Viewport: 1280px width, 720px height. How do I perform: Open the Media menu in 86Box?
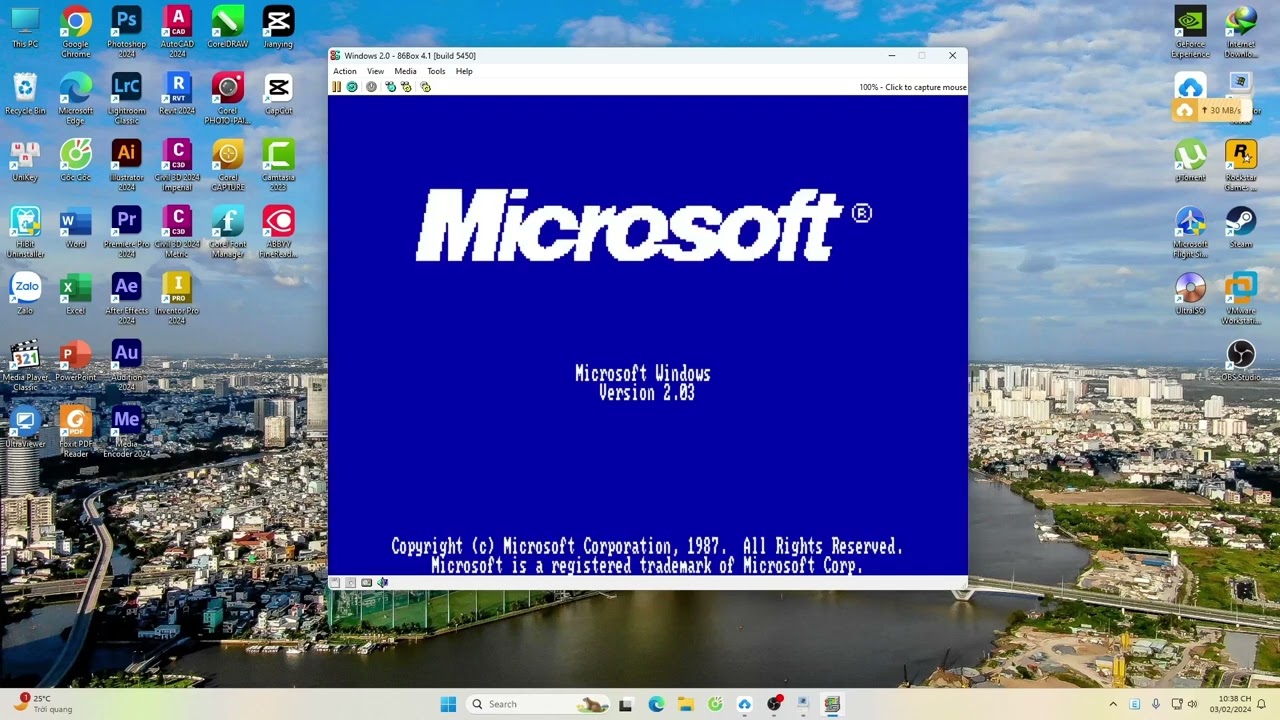pos(405,71)
